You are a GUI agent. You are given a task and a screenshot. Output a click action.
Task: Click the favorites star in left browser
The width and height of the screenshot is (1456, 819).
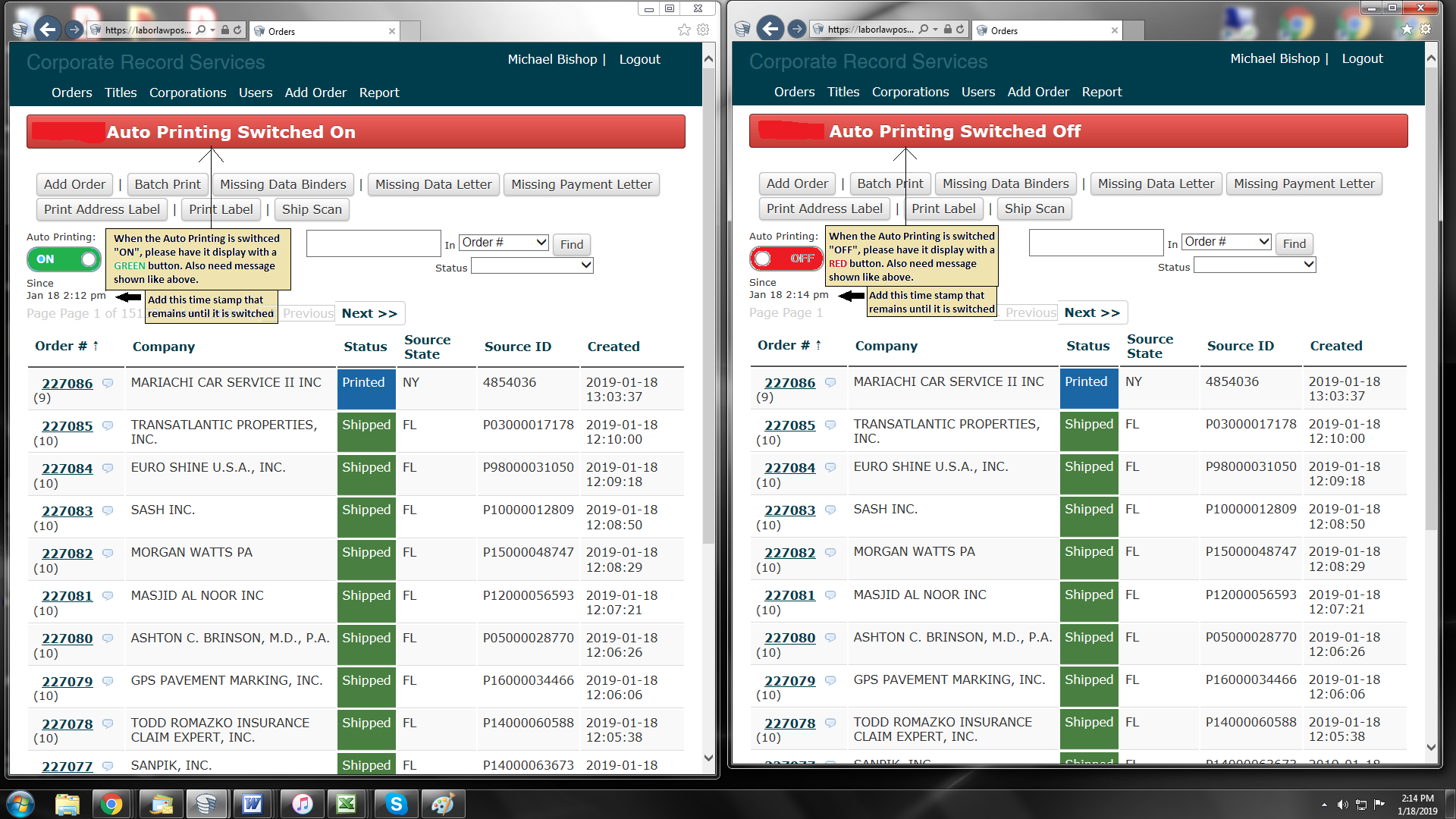click(x=684, y=30)
